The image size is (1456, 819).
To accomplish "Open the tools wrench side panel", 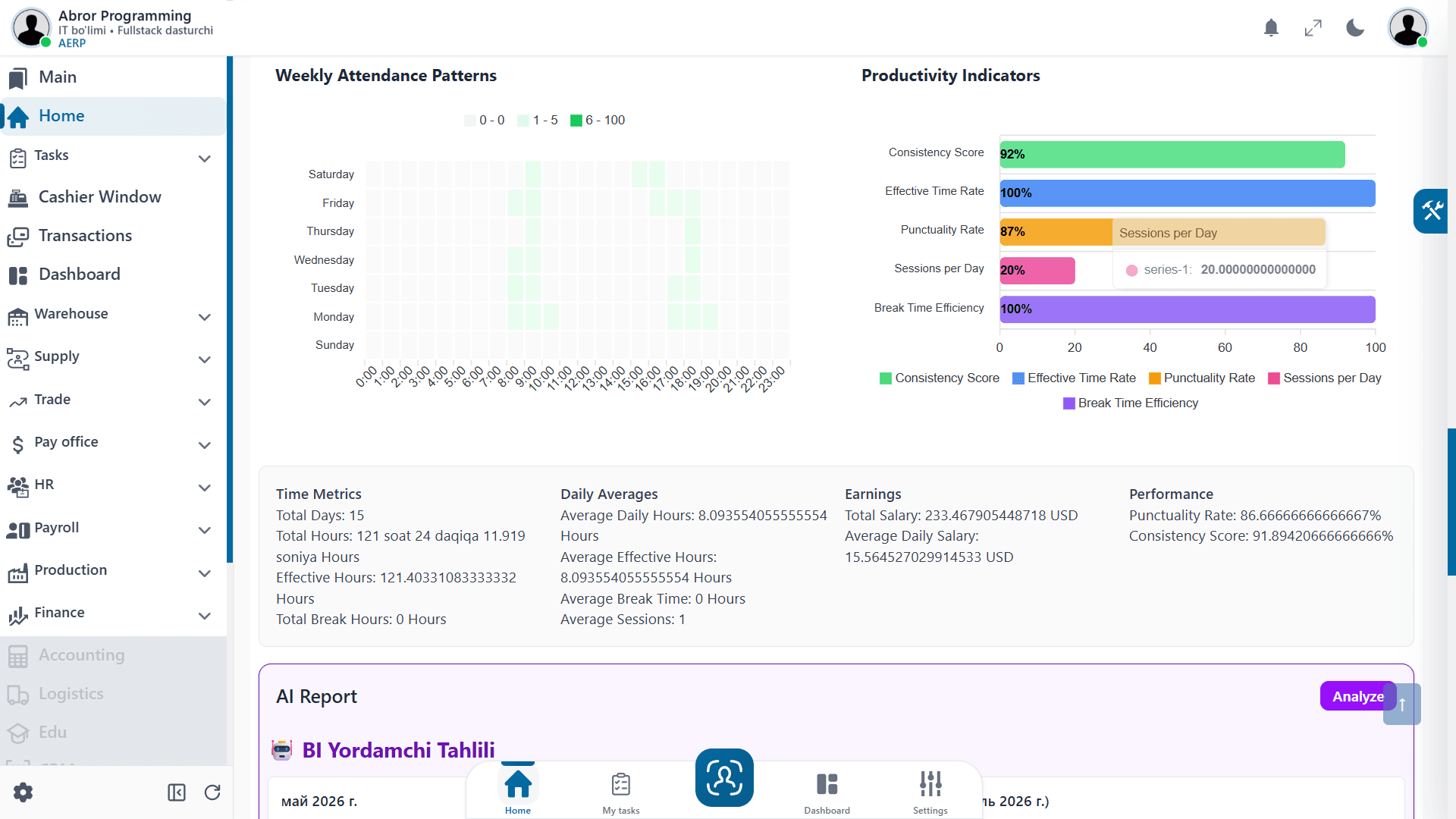I will coord(1432,211).
